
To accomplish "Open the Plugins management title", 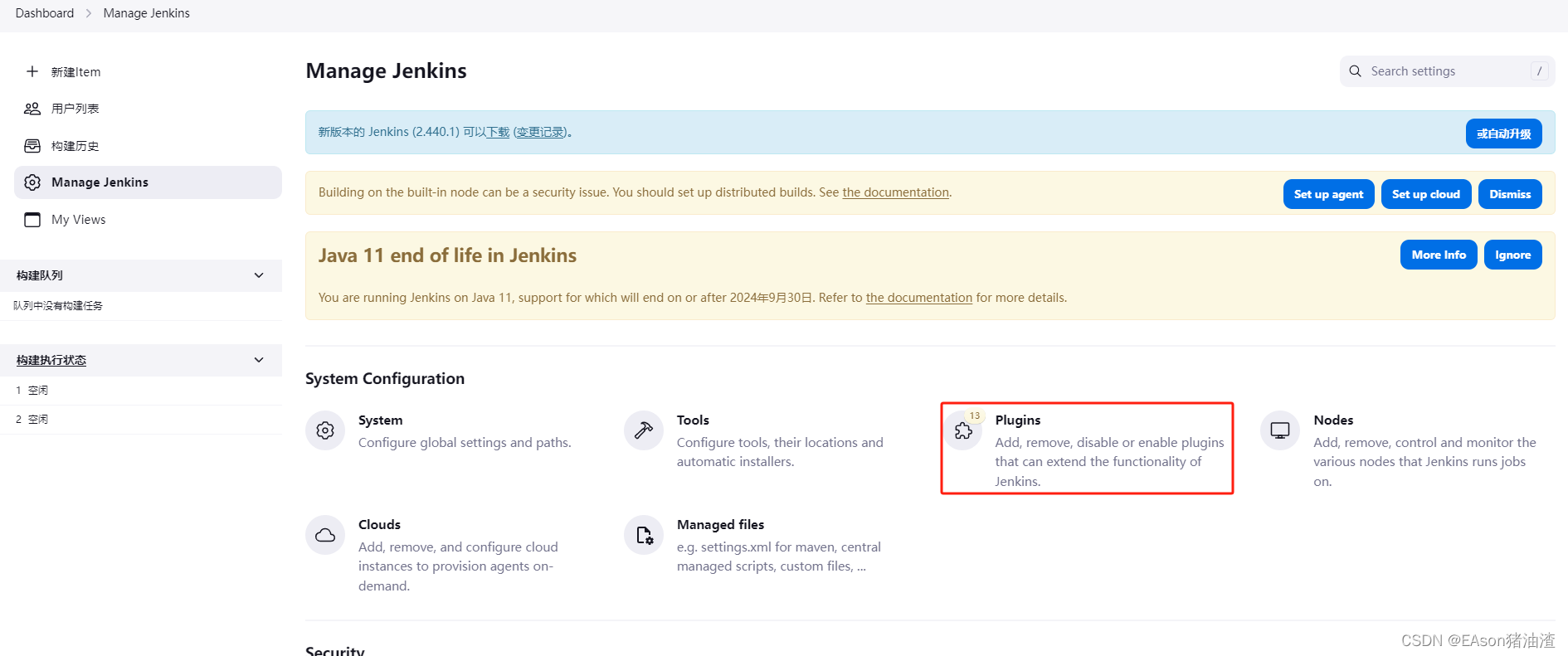I will point(1017,420).
